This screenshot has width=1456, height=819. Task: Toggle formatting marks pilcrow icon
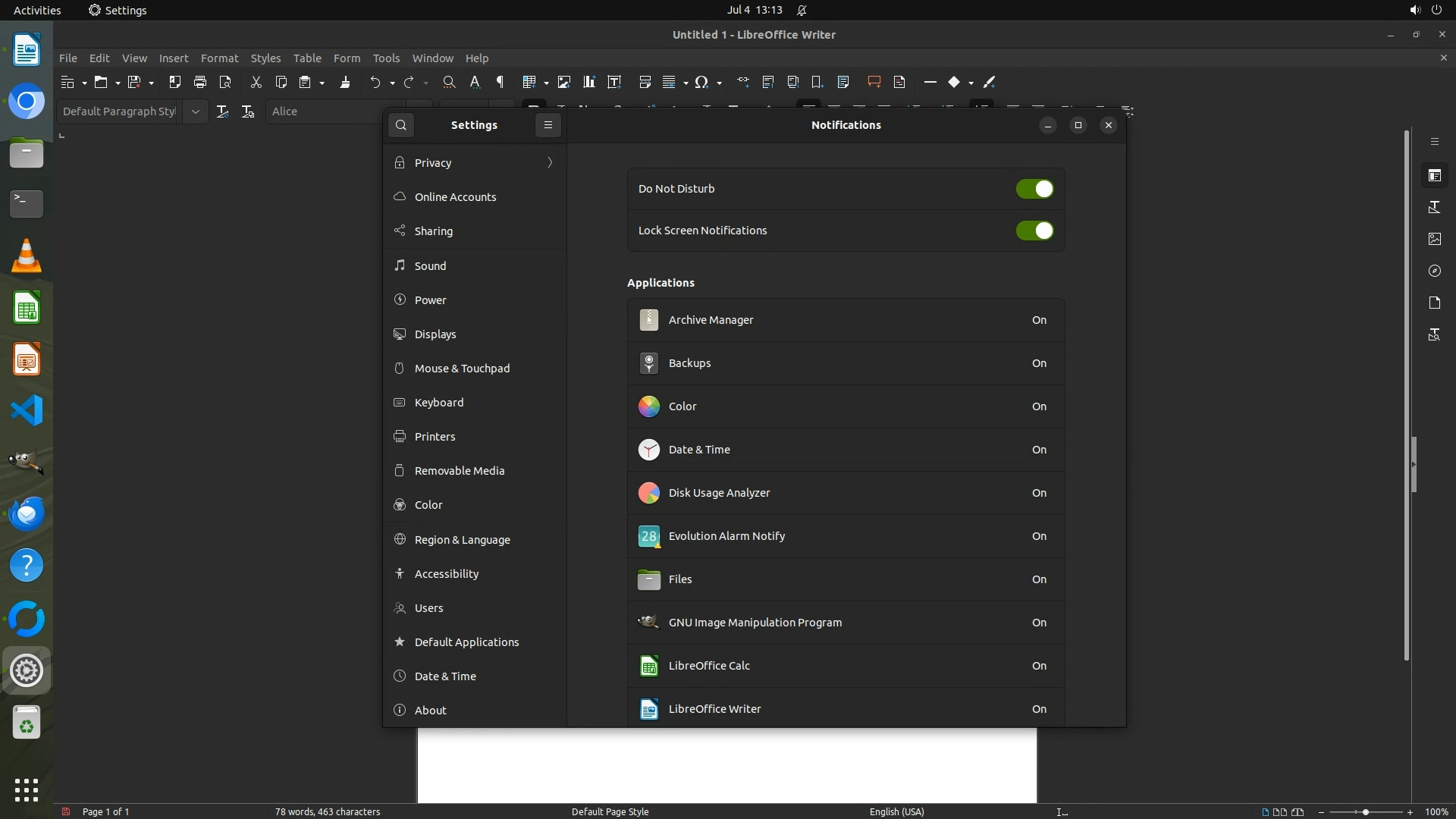(x=500, y=82)
